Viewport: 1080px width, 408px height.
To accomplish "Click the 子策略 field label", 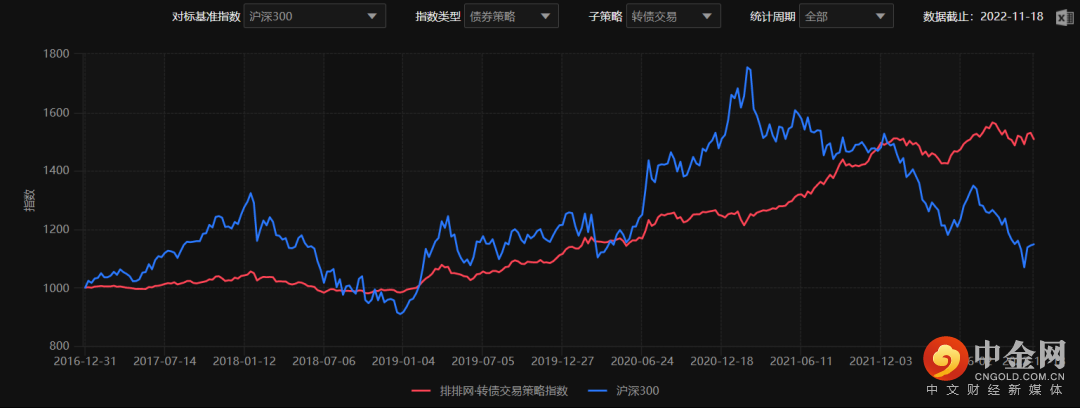I will 605,17.
